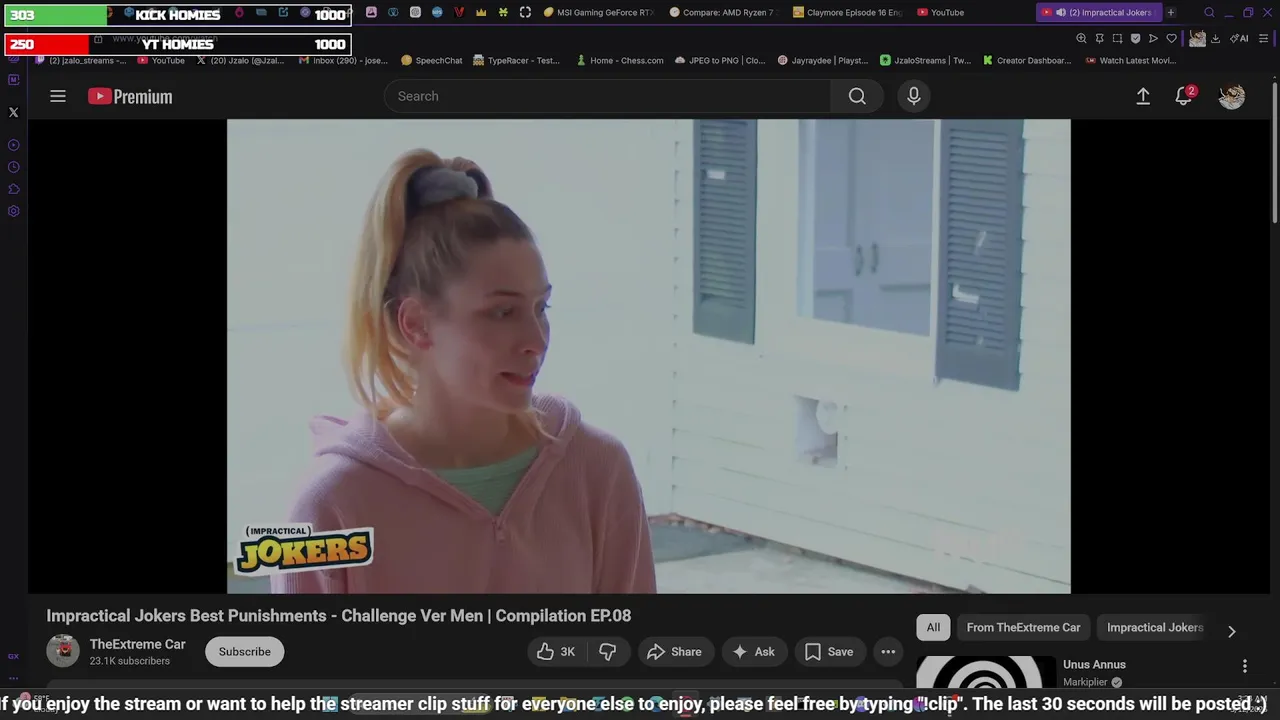Open TheExtreme Car channel name link
1280x720 pixels.
point(138,644)
